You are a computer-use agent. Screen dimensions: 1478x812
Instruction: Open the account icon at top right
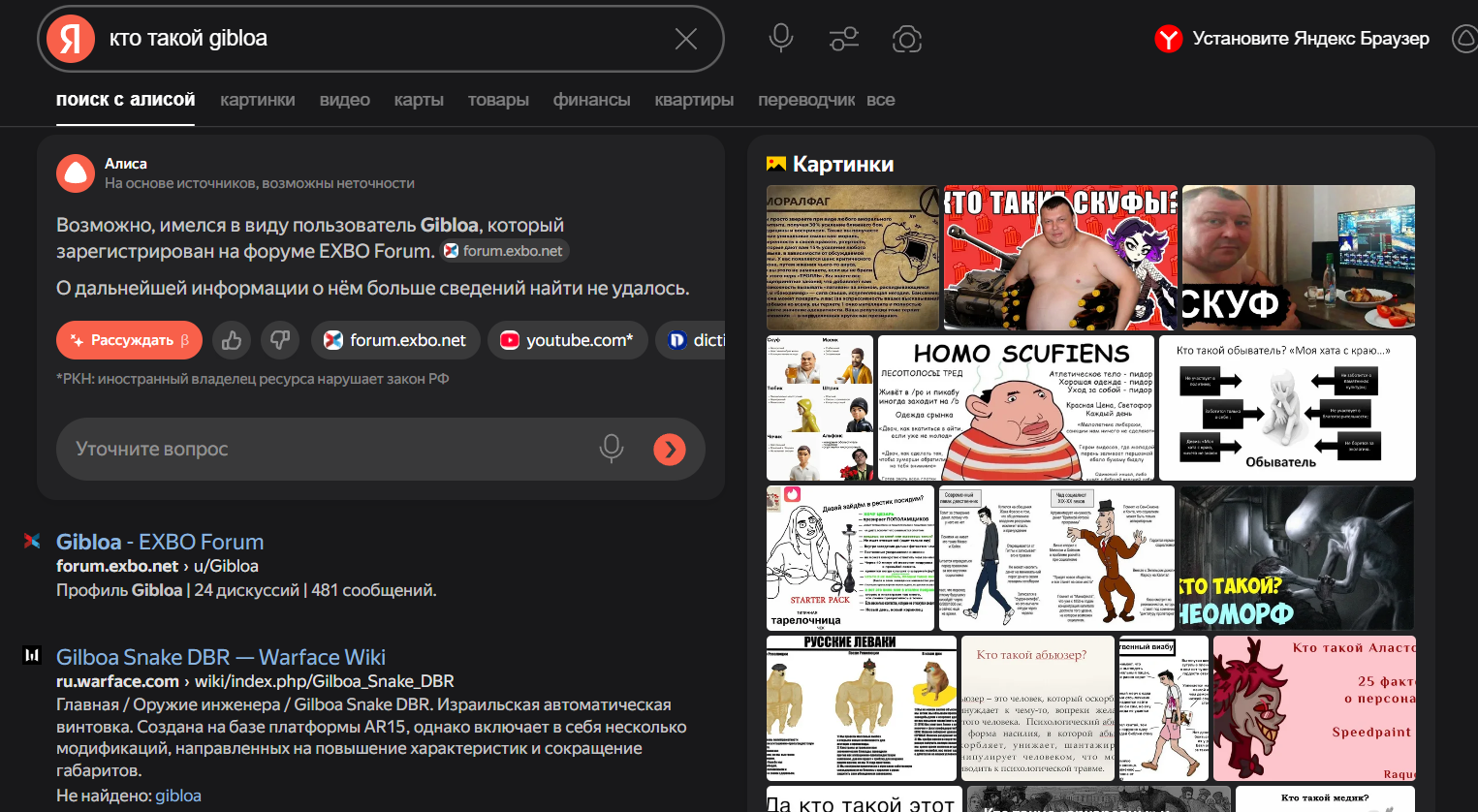click(x=1465, y=39)
